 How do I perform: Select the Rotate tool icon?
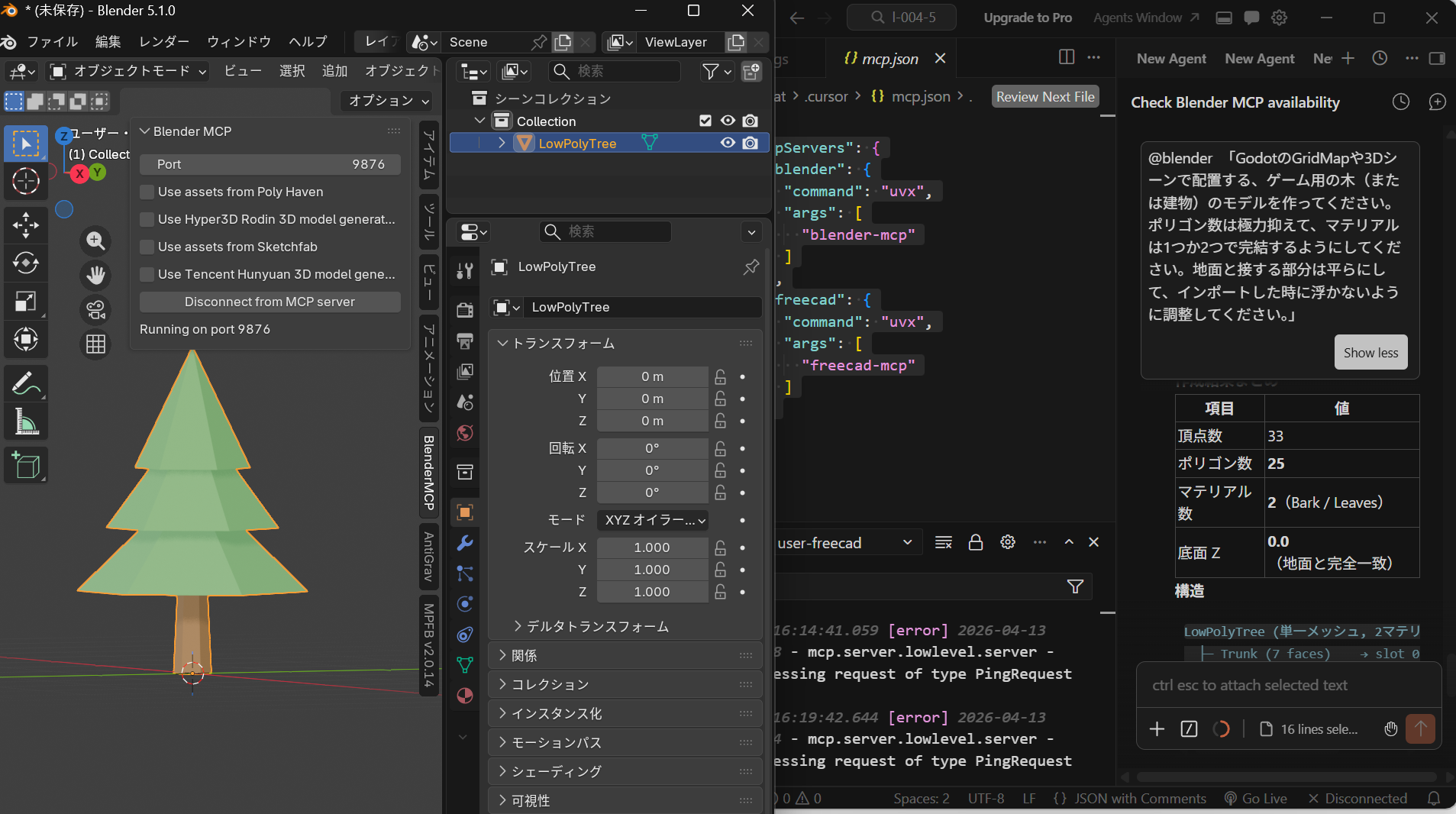point(25,263)
